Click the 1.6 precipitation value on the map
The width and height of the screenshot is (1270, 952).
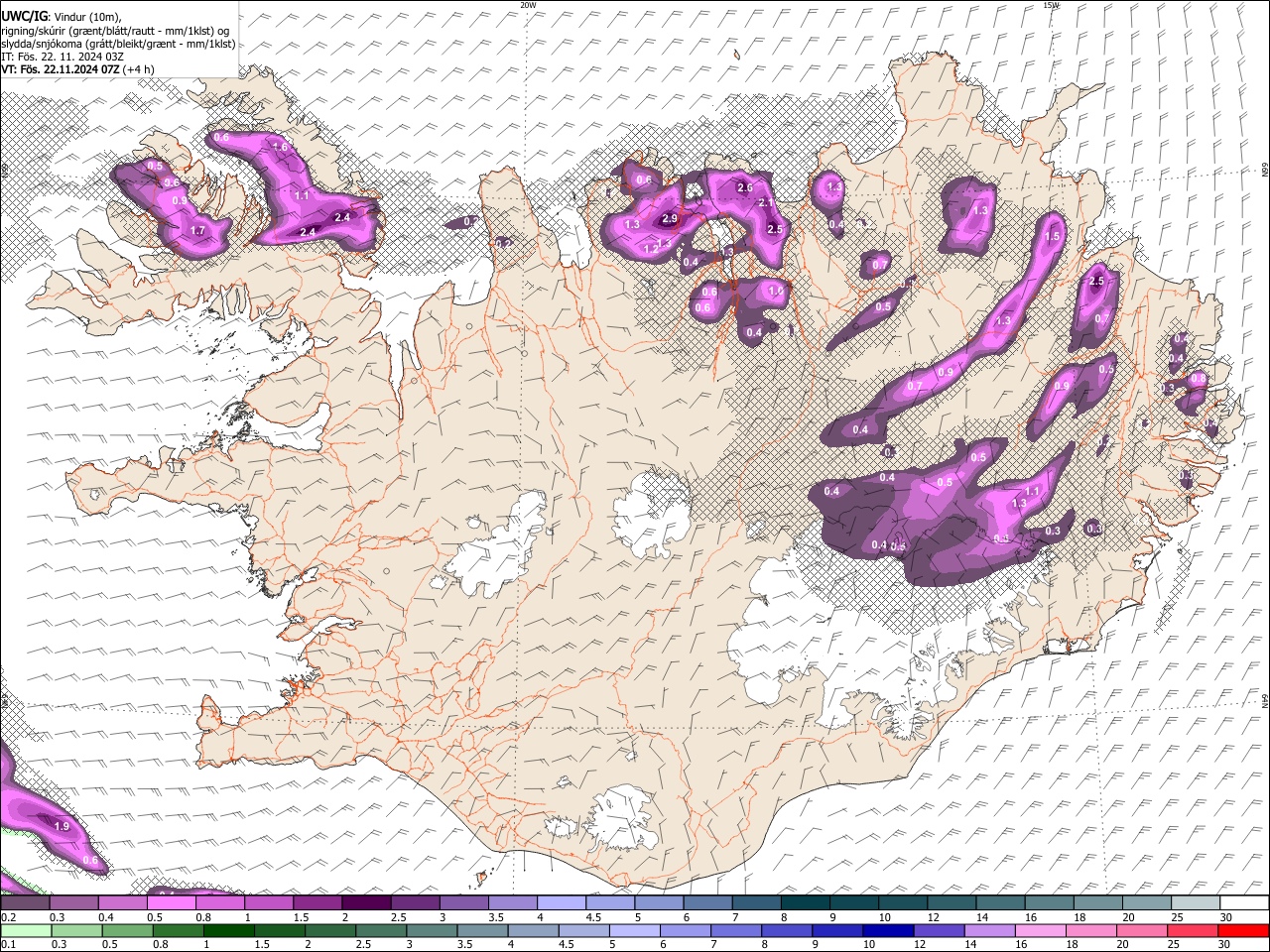pyautogui.click(x=280, y=148)
